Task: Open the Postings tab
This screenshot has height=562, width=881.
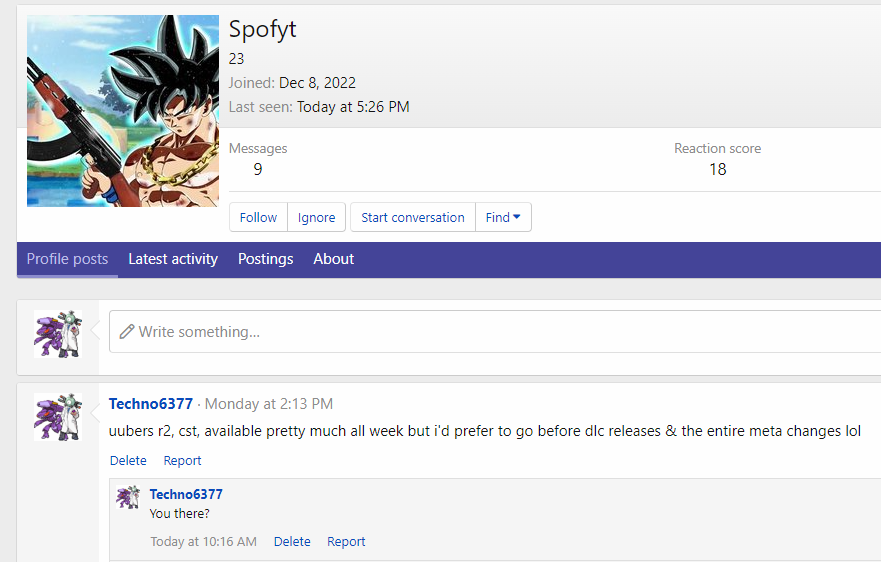Action: (x=265, y=259)
